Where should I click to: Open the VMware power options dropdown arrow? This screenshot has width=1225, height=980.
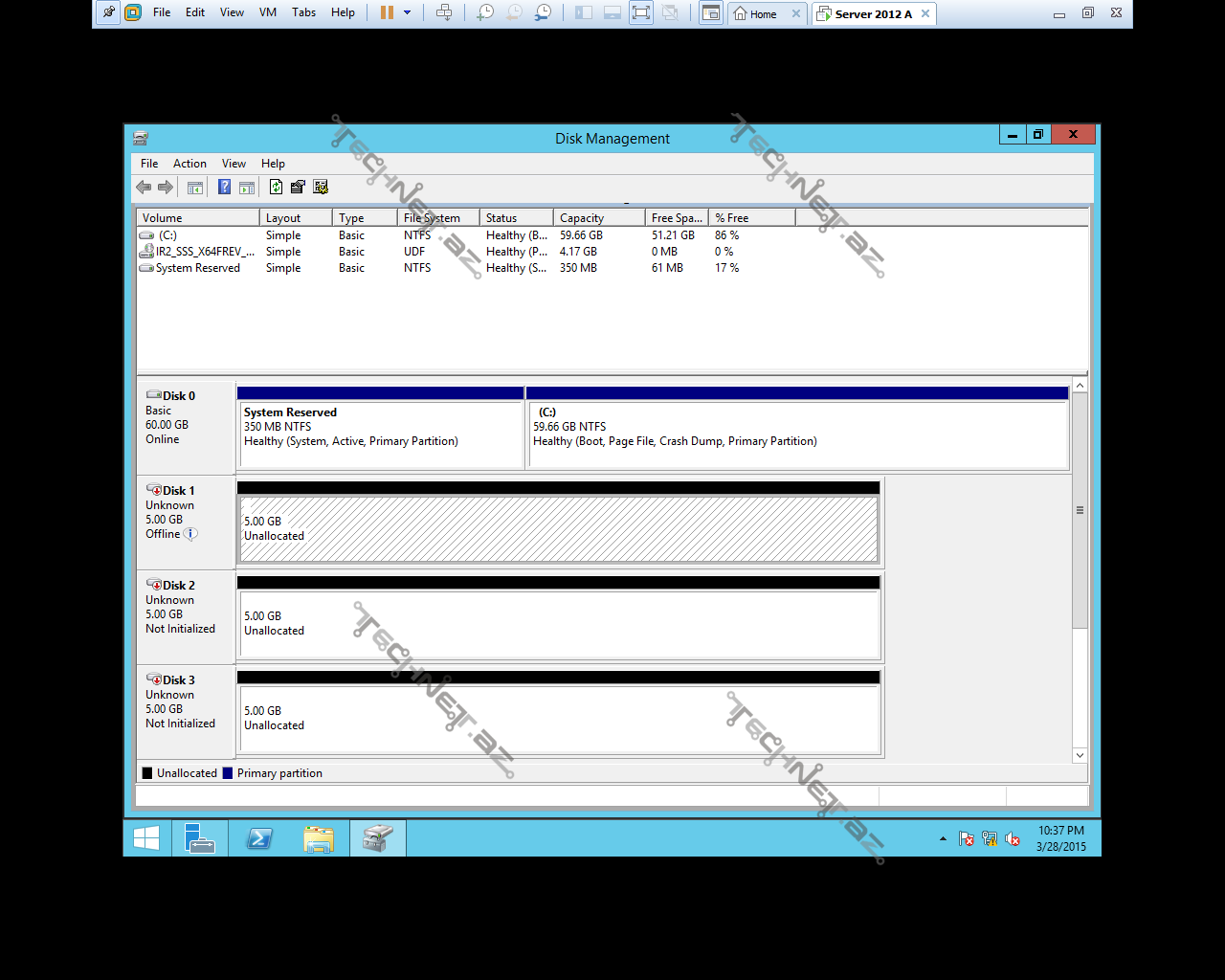[x=408, y=12]
